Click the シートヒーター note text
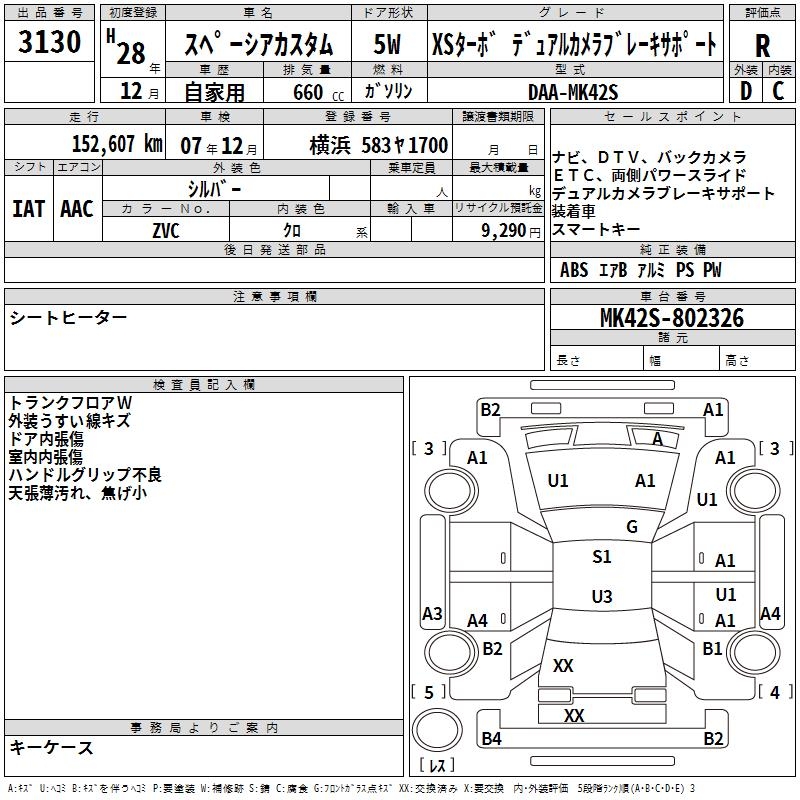The height and width of the screenshot is (800, 800). pyautogui.click(x=68, y=317)
